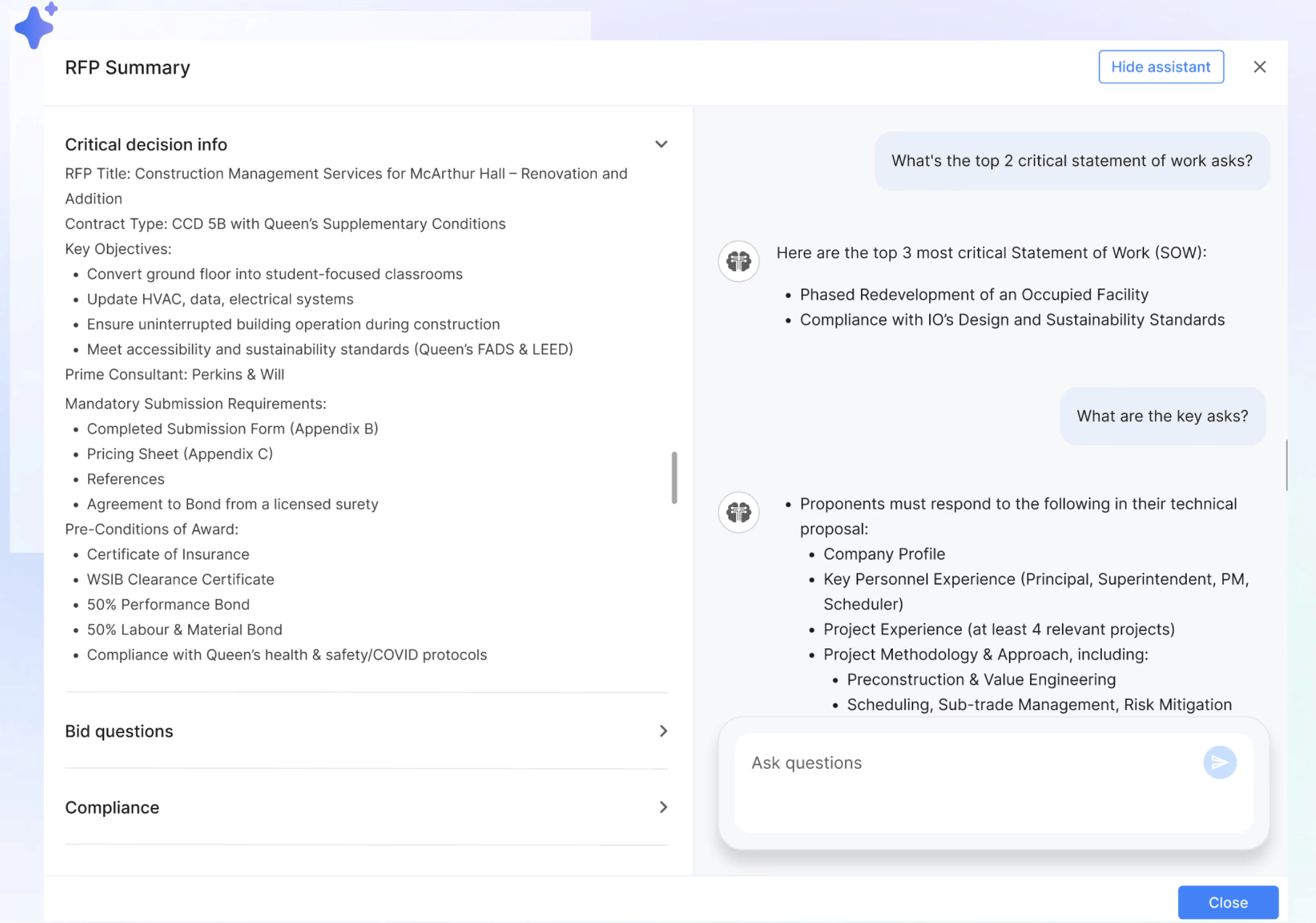The height and width of the screenshot is (923, 1316).
Task: Click the Close button
Action: tap(1227, 902)
